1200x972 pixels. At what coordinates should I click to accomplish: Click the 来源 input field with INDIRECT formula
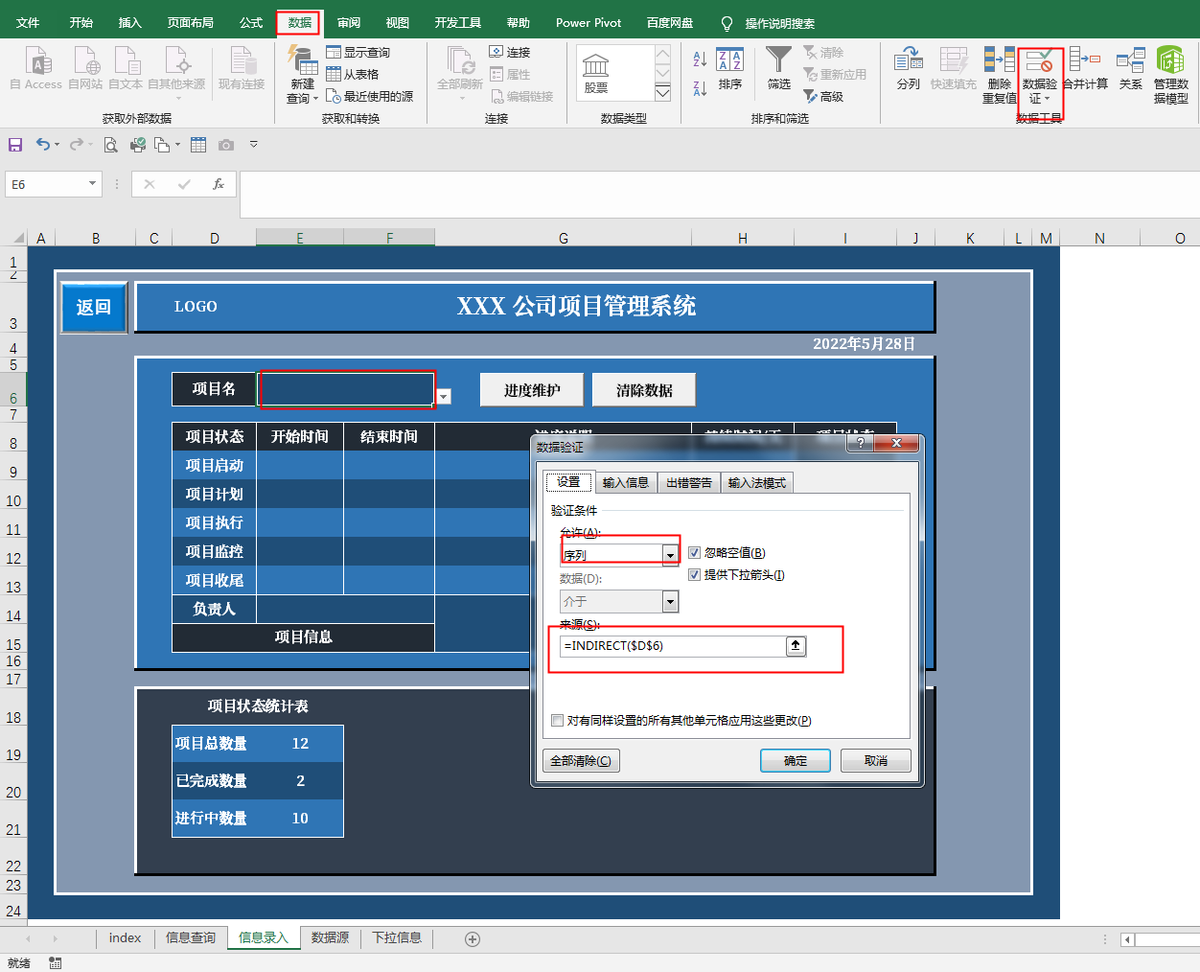[x=673, y=646]
